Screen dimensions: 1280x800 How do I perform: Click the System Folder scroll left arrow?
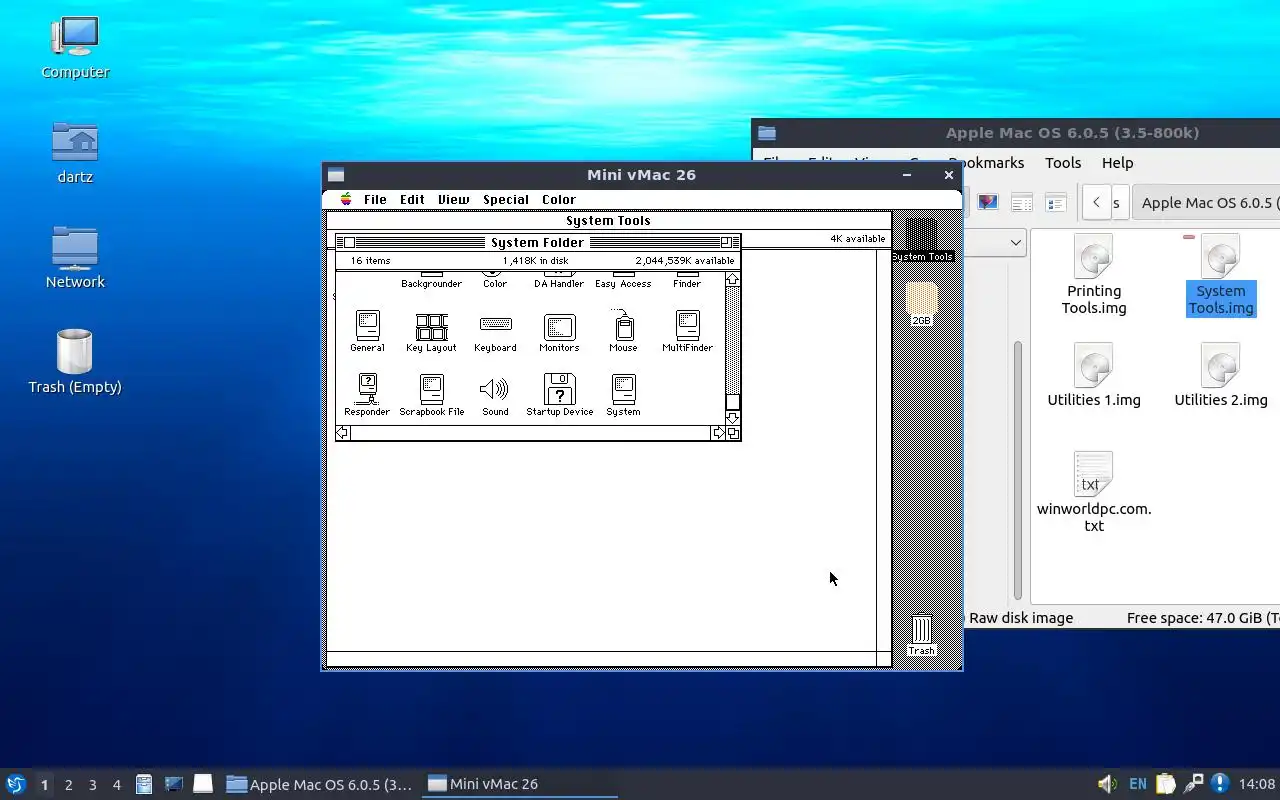(343, 433)
